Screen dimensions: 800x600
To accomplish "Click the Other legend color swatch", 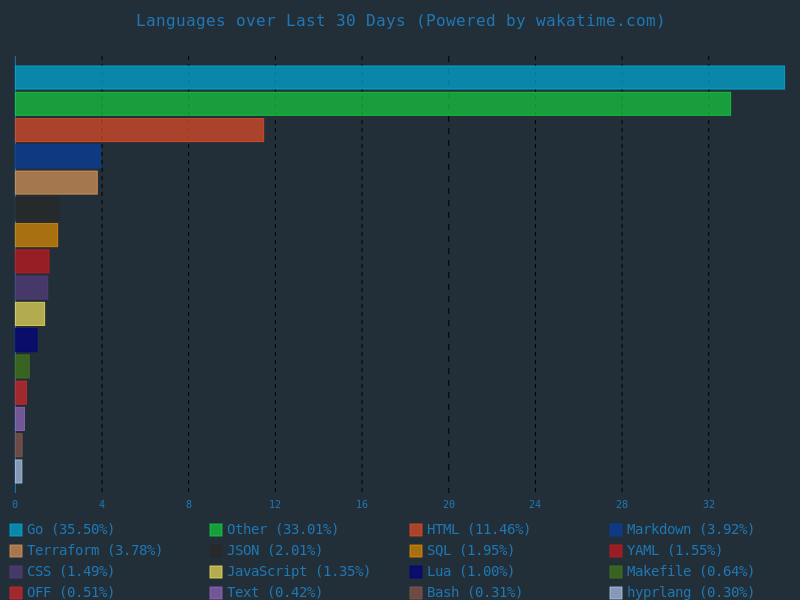I will click(x=216, y=530).
